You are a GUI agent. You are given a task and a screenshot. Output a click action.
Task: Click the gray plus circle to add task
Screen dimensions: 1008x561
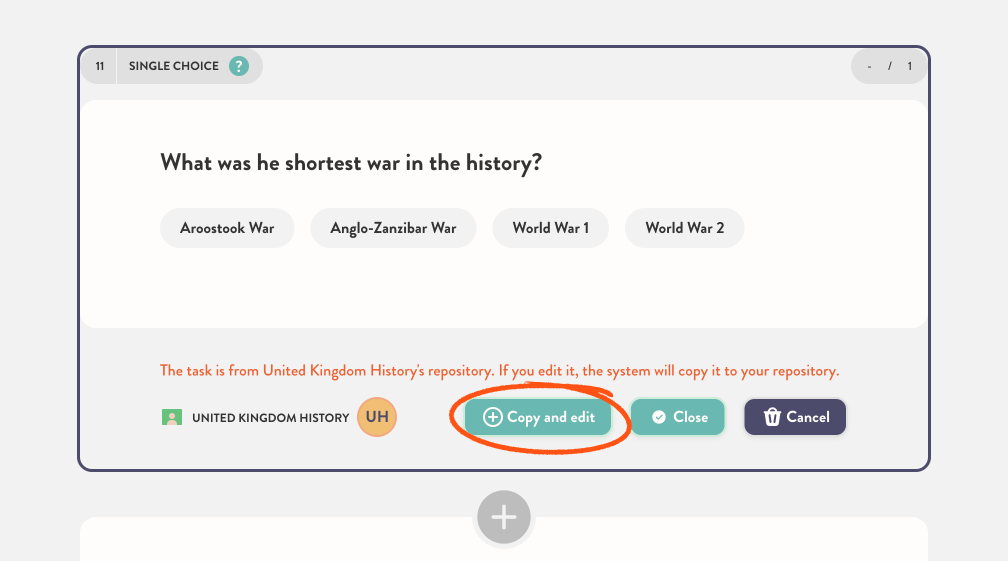coord(504,517)
